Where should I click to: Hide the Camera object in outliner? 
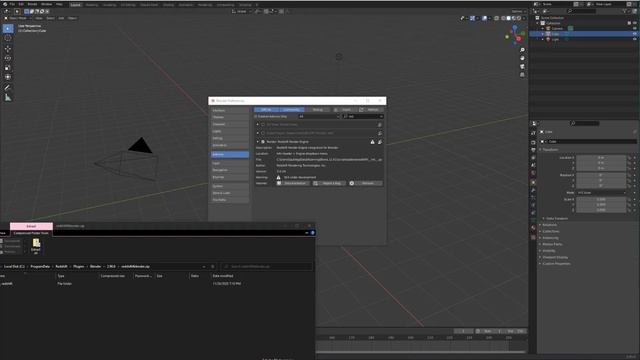click(635, 28)
